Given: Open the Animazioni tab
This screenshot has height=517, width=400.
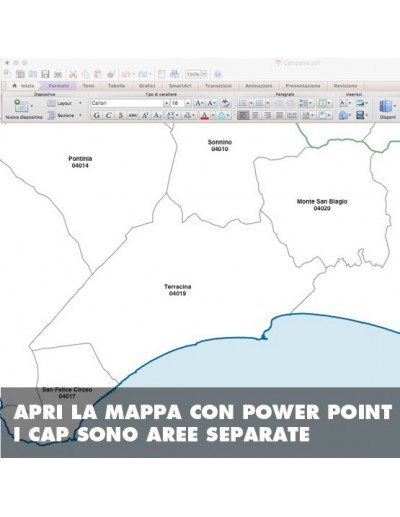Looking at the screenshot, I should click(x=259, y=86).
